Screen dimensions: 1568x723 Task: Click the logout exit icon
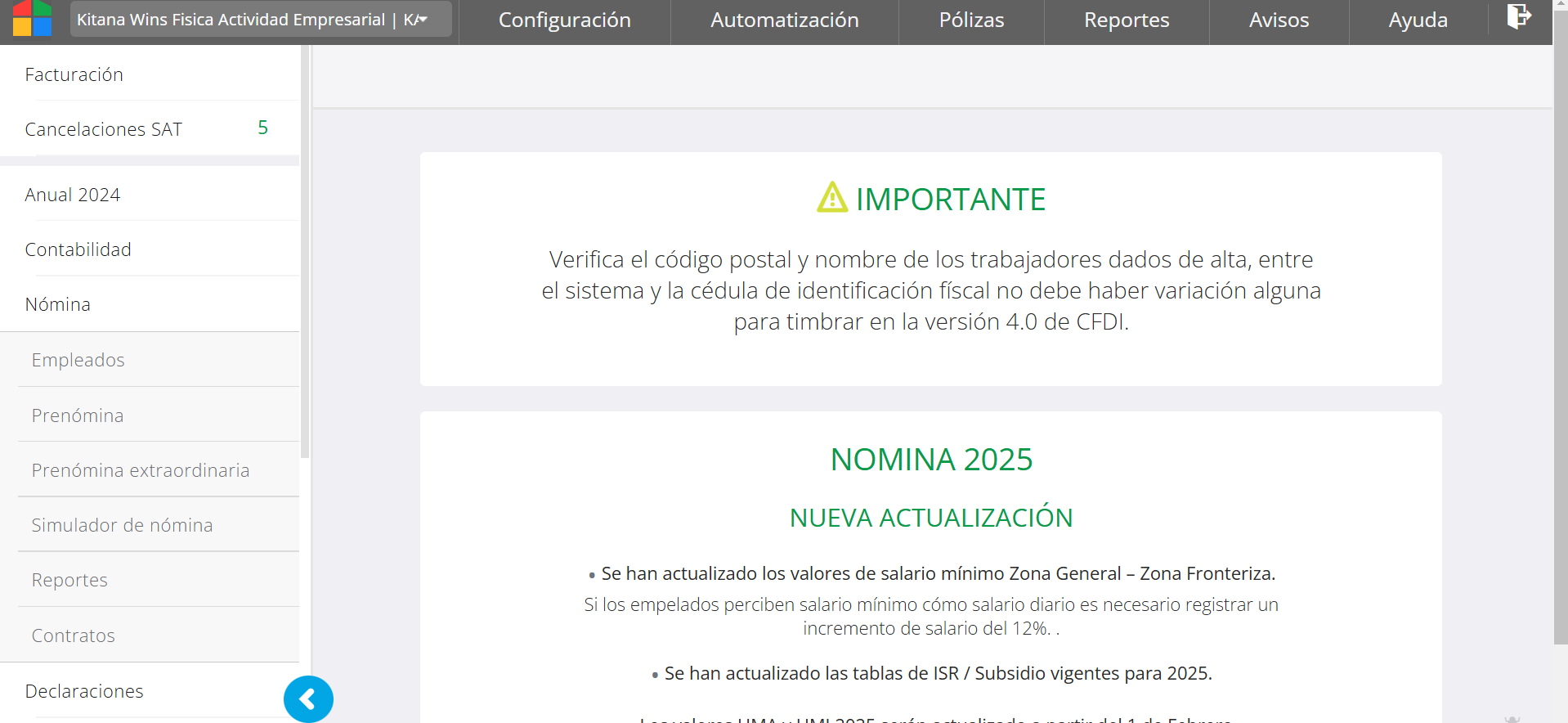click(x=1518, y=16)
